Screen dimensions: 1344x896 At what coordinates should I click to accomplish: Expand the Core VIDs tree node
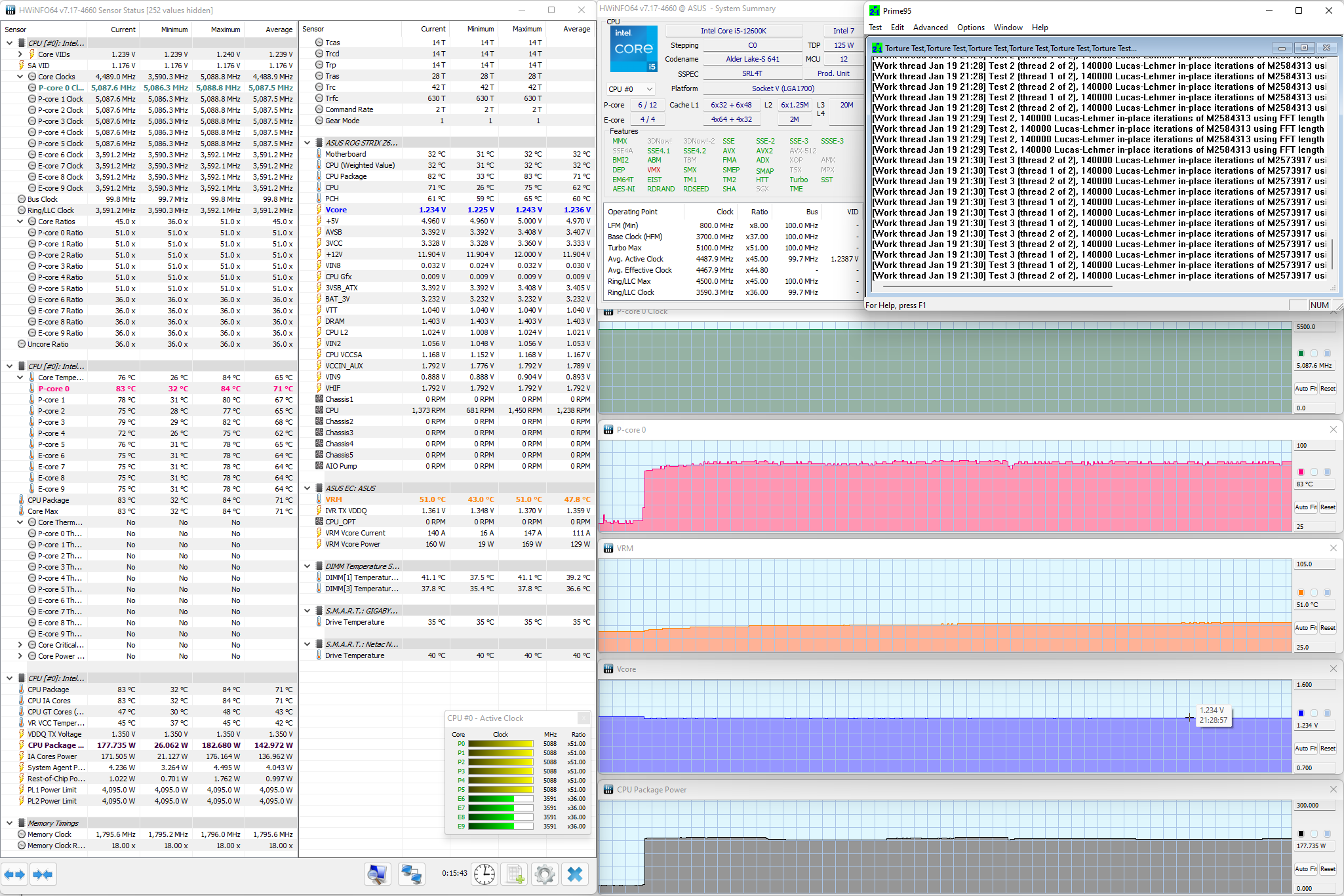coord(20,54)
